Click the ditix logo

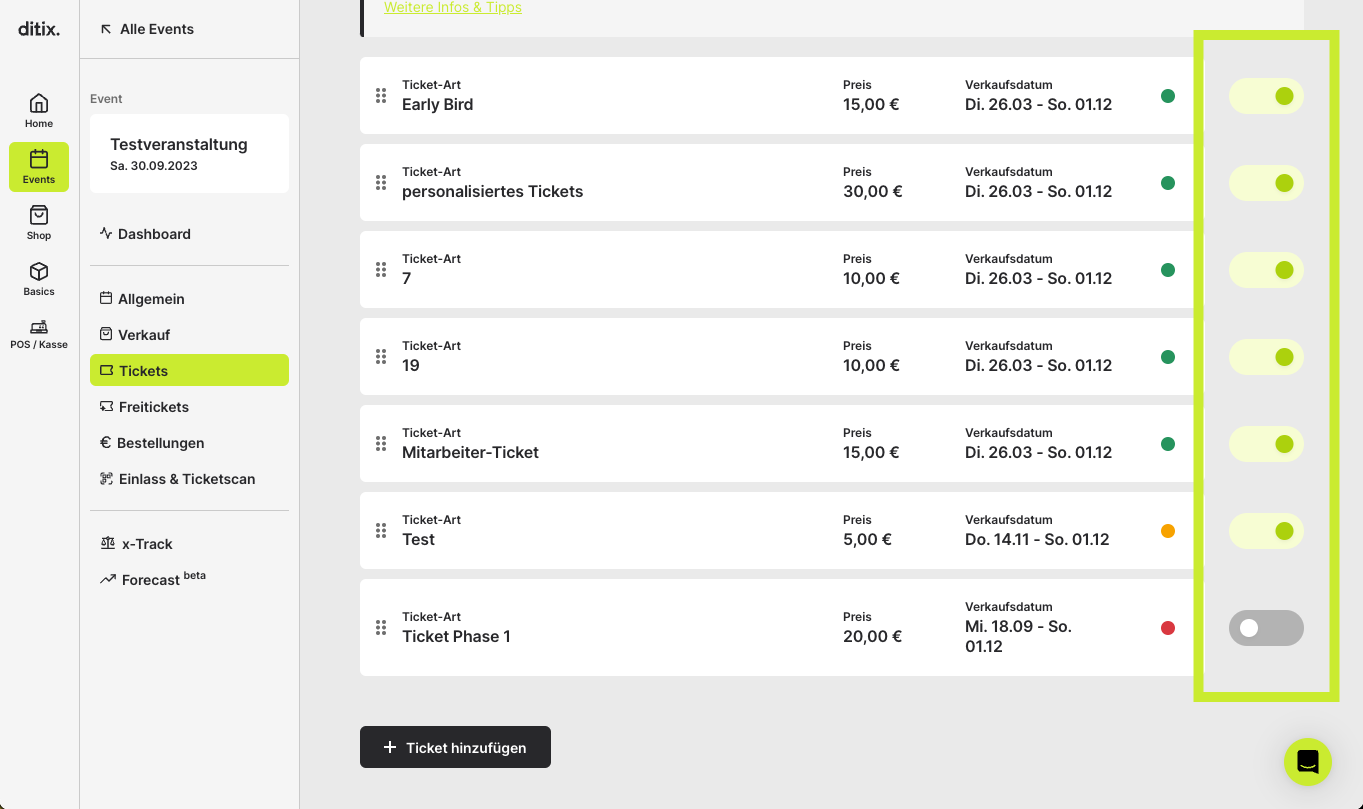39,29
